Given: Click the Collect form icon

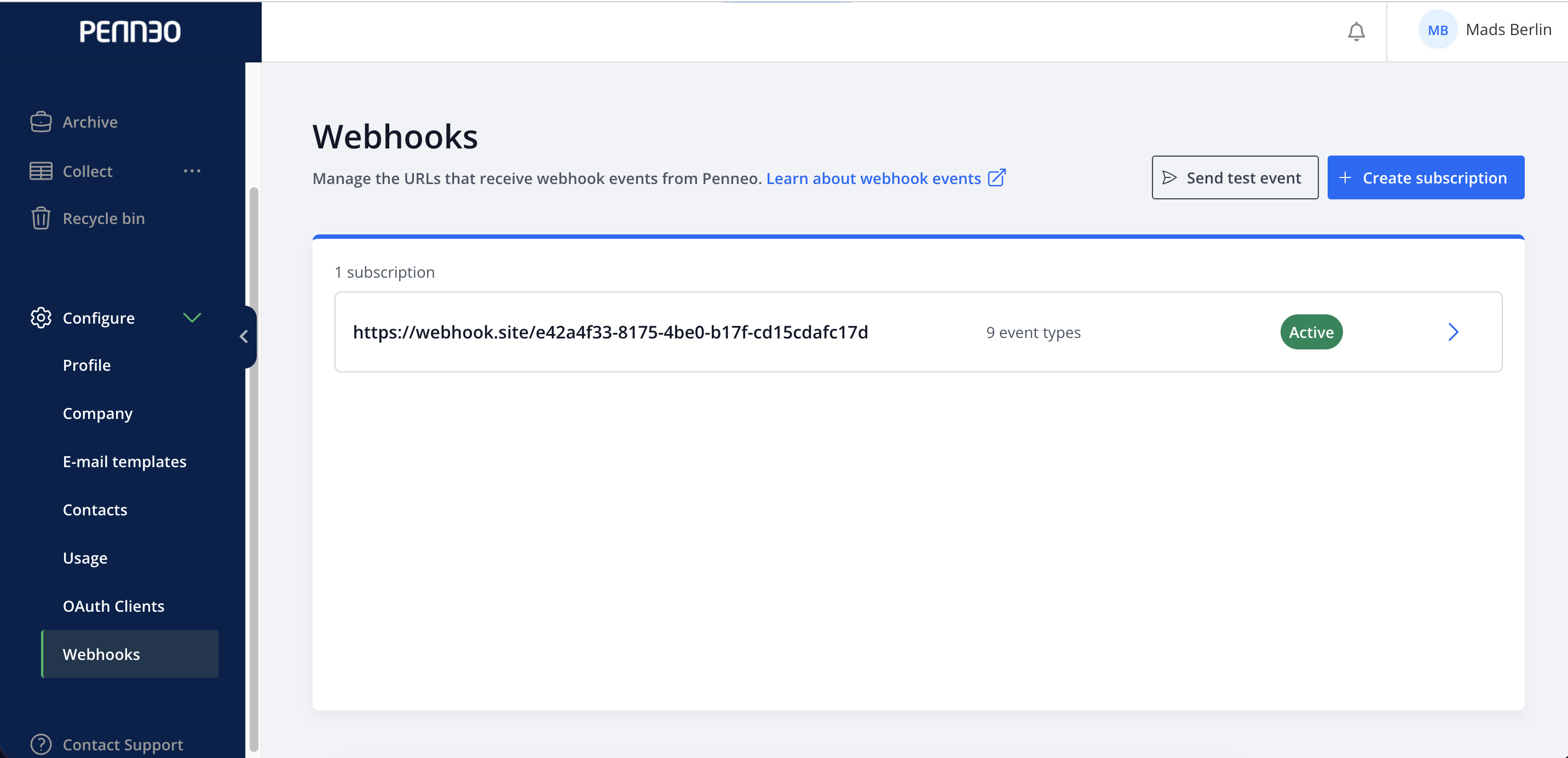Looking at the screenshot, I should (41, 171).
